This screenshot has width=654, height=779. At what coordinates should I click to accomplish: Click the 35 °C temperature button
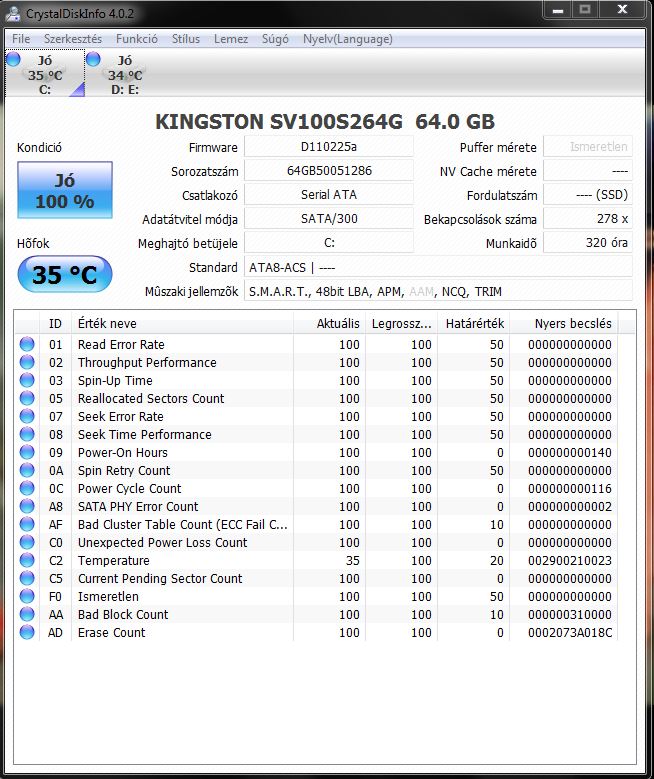65,274
